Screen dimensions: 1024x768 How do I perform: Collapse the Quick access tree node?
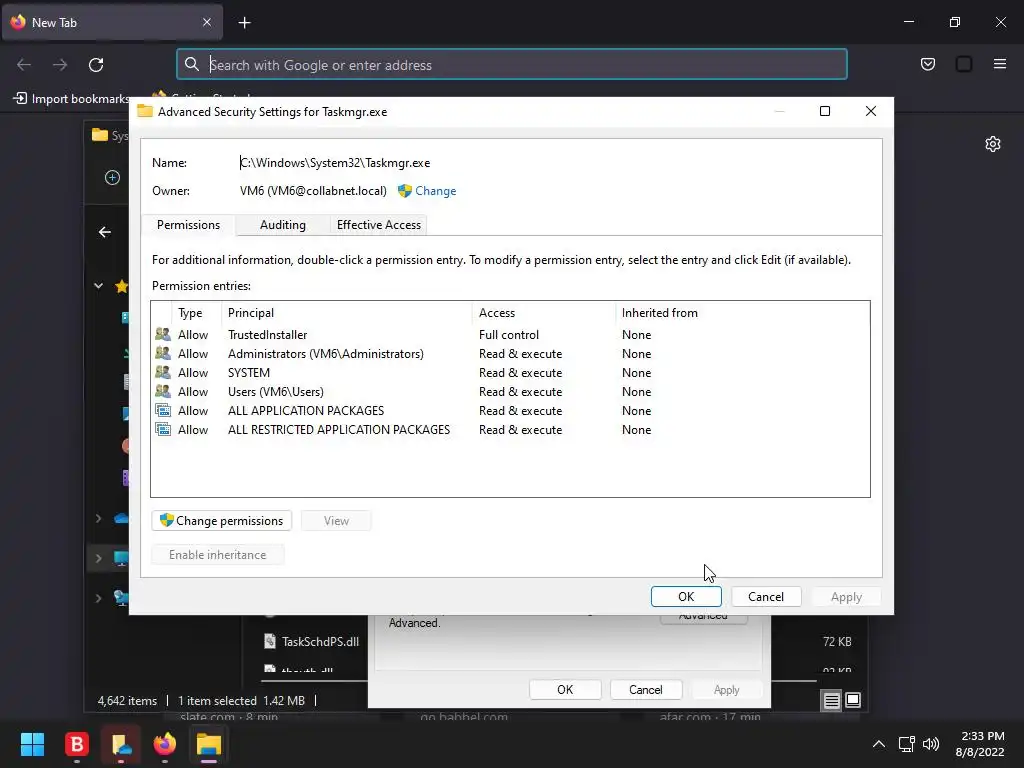[99, 285]
